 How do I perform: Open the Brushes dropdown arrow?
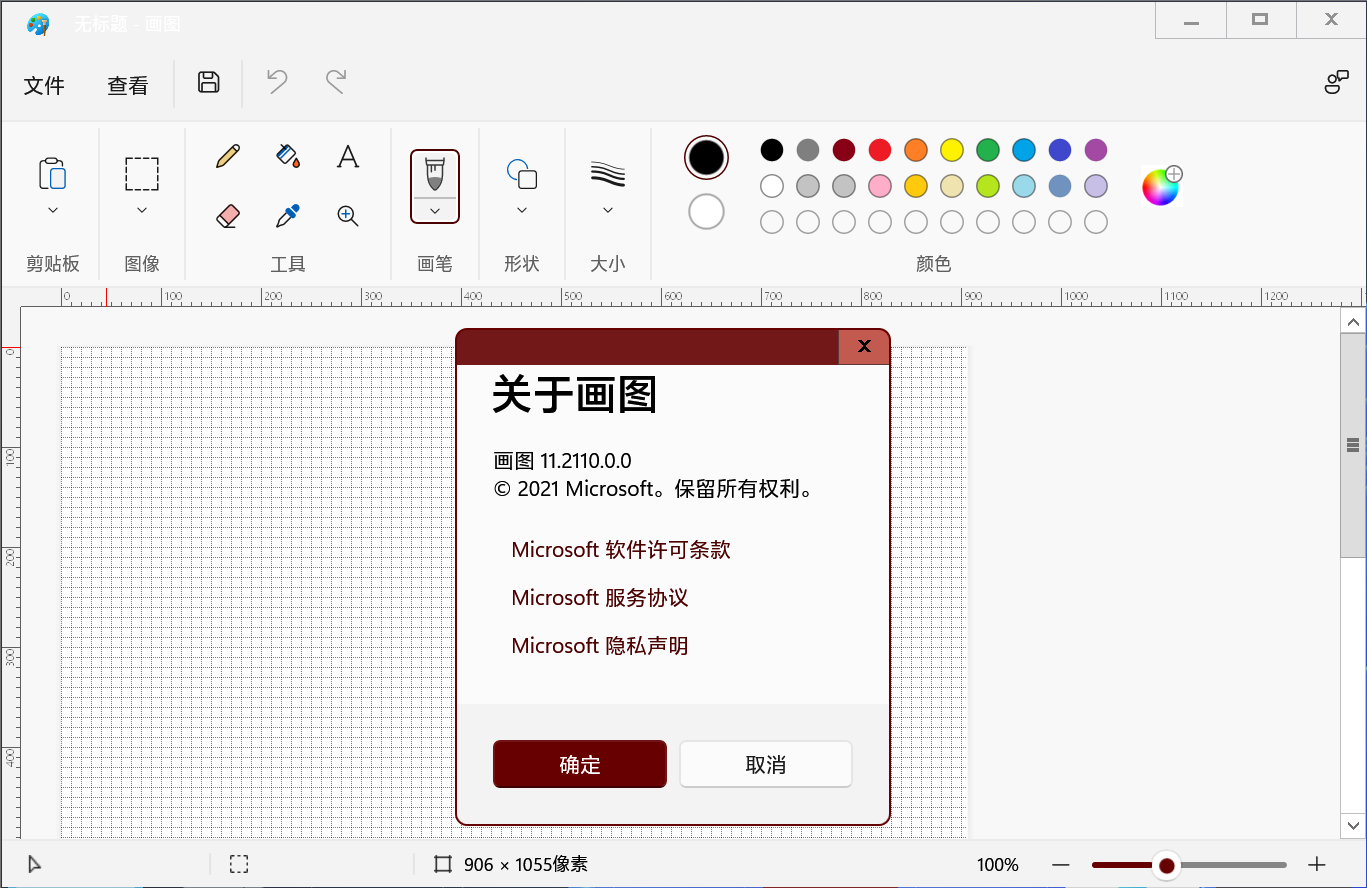pyautogui.click(x=435, y=211)
